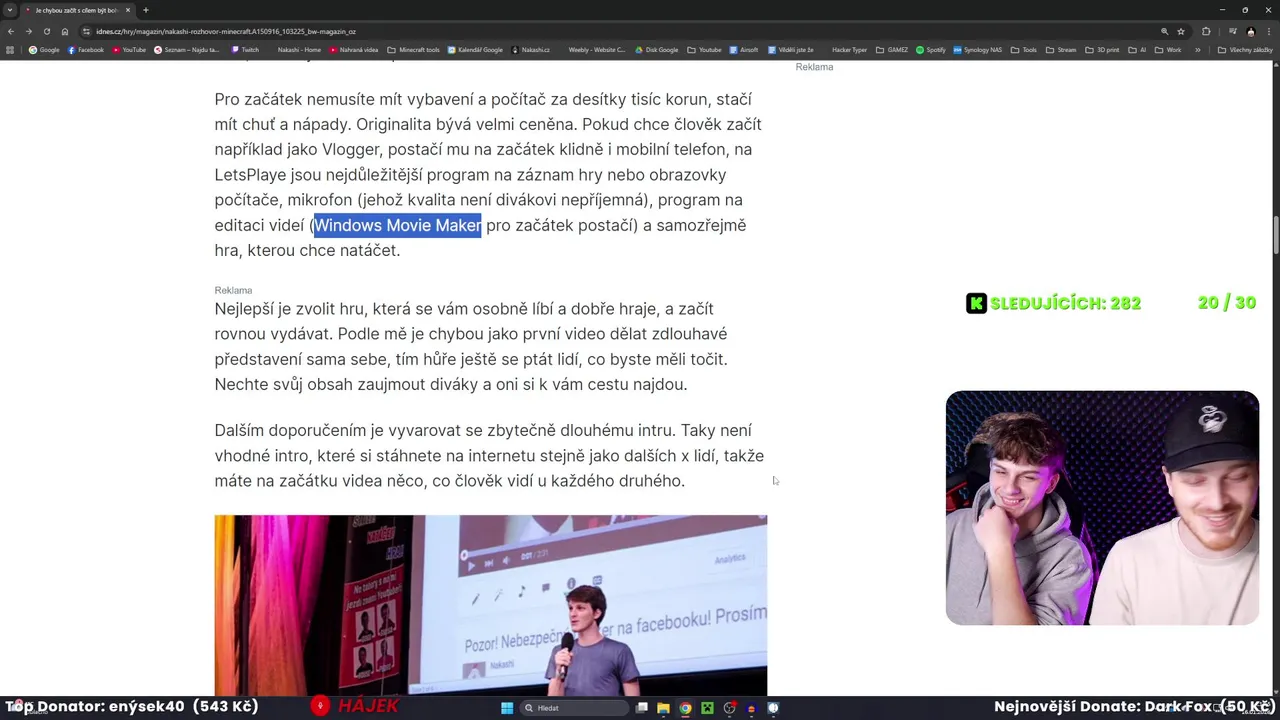Open the AI bookmark folder

point(1137,50)
